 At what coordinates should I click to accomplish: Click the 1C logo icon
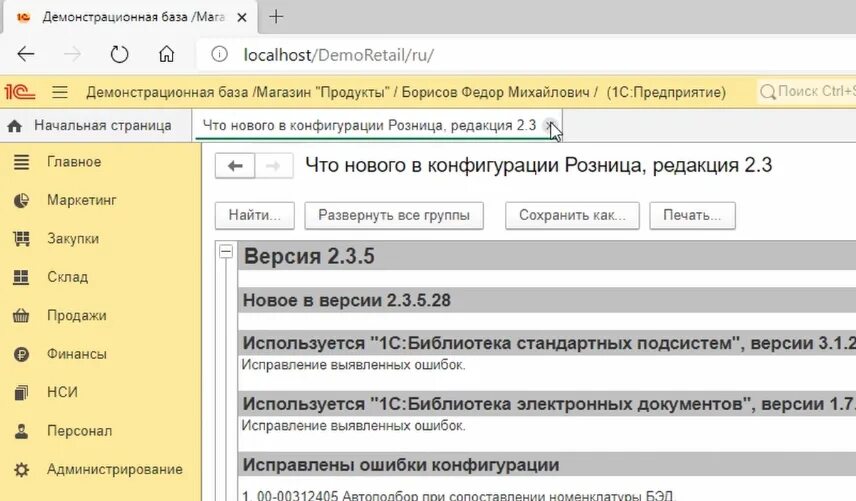[x=20, y=92]
